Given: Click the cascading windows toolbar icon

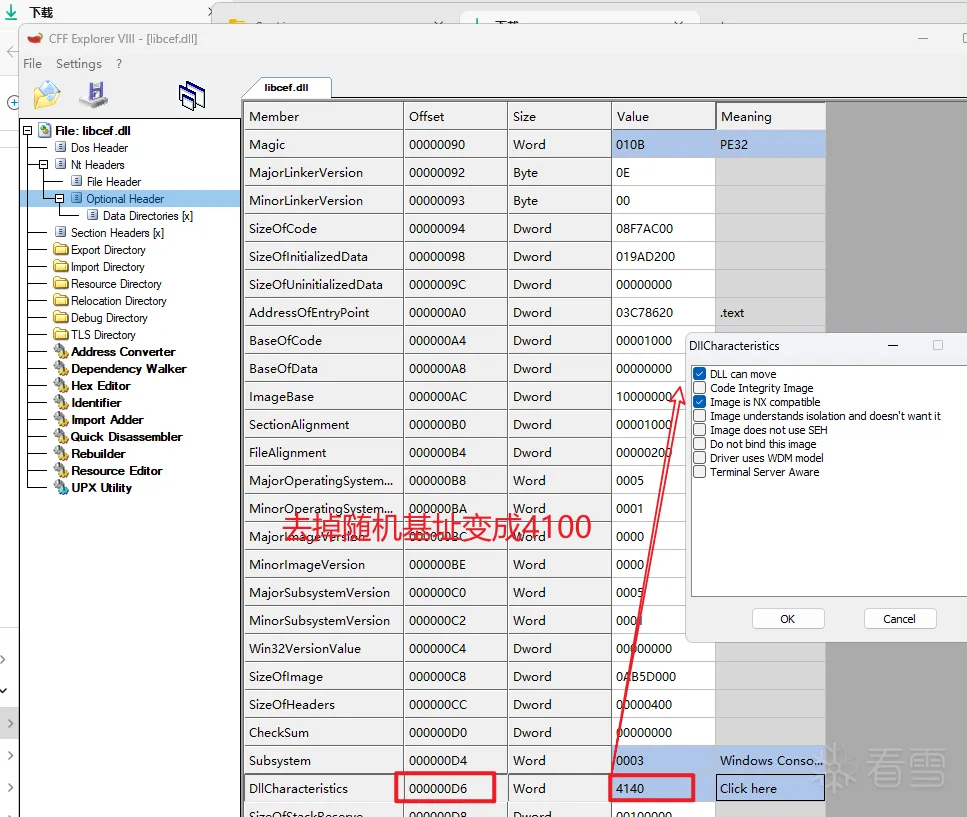Looking at the screenshot, I should pos(192,96).
